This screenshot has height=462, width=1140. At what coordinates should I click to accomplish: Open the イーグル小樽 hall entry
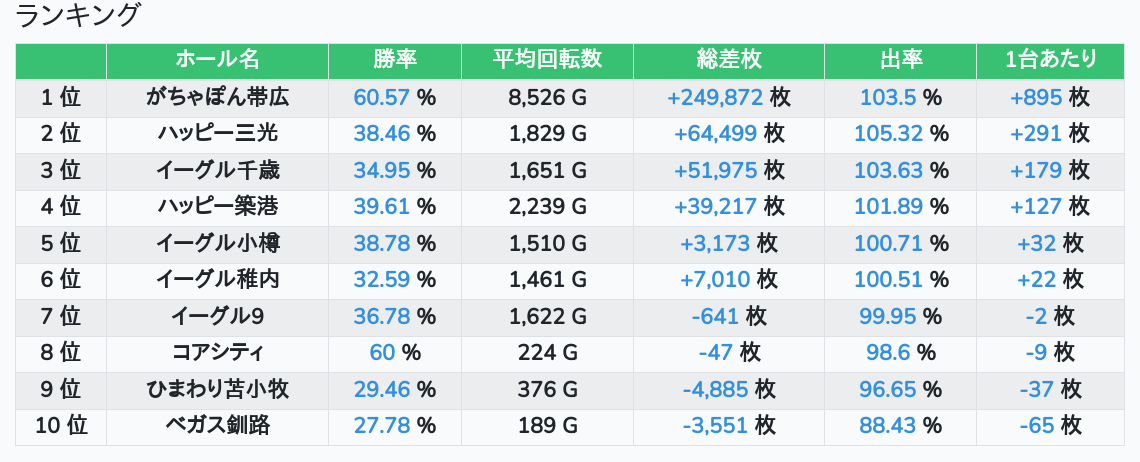[x=217, y=243]
